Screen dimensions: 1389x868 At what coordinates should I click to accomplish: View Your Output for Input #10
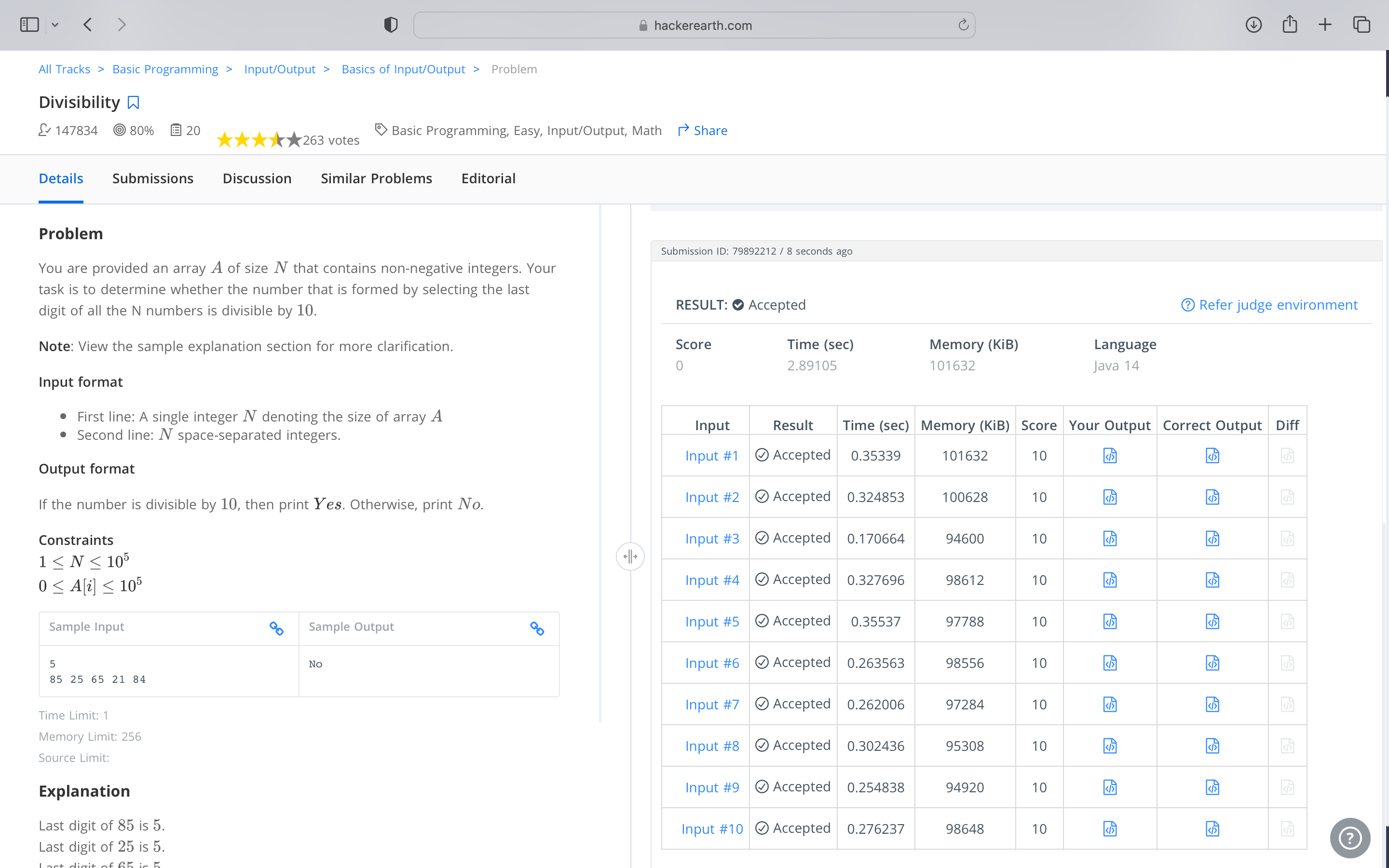point(1109,829)
